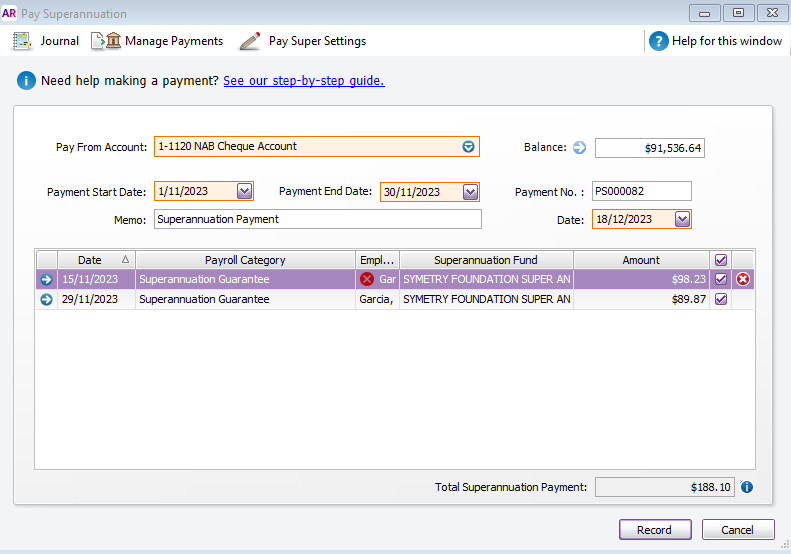Expand the Pay From Account dropdown
The width and height of the screenshot is (791, 554).
point(468,147)
